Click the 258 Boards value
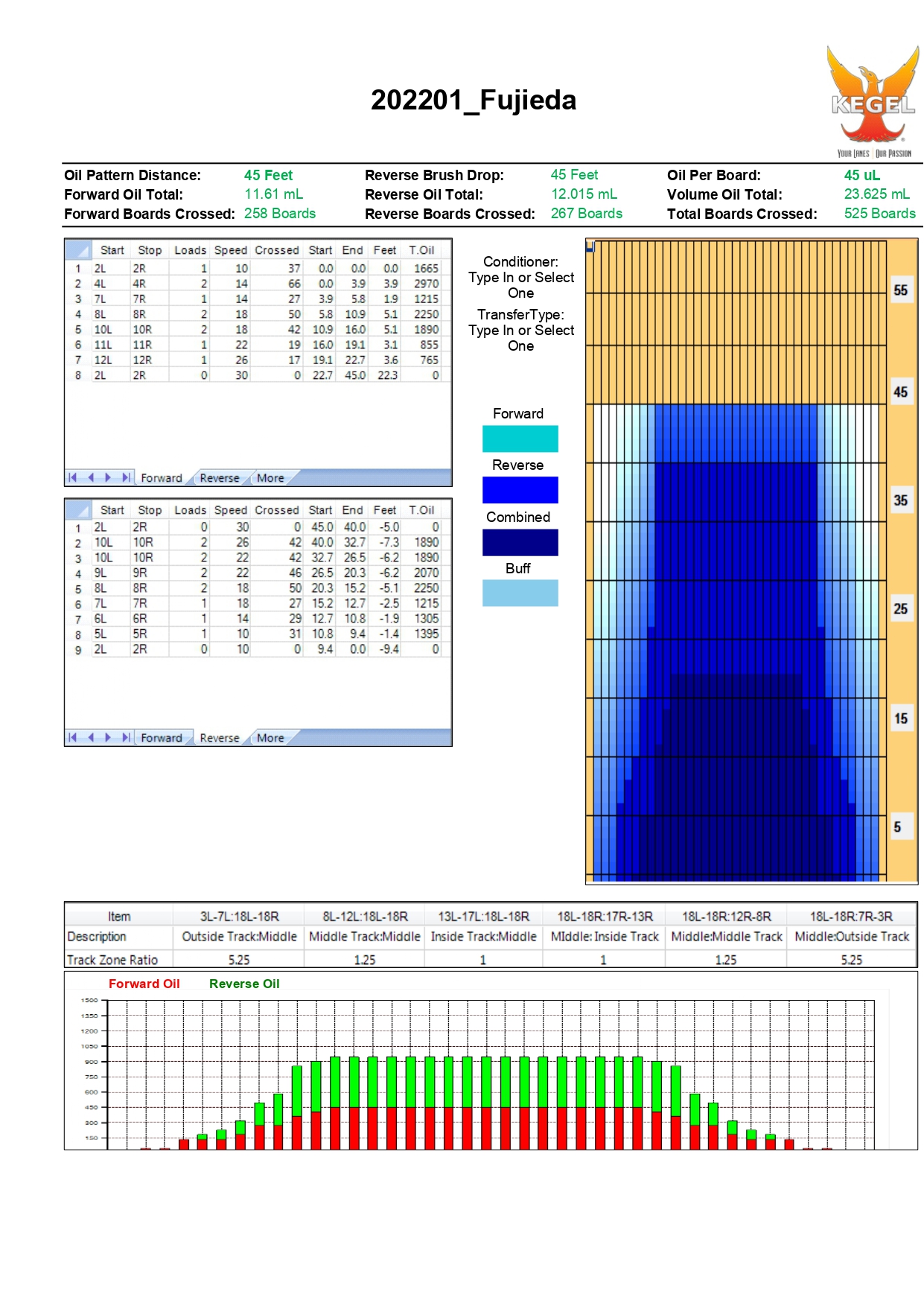924x1306 pixels. point(280,214)
